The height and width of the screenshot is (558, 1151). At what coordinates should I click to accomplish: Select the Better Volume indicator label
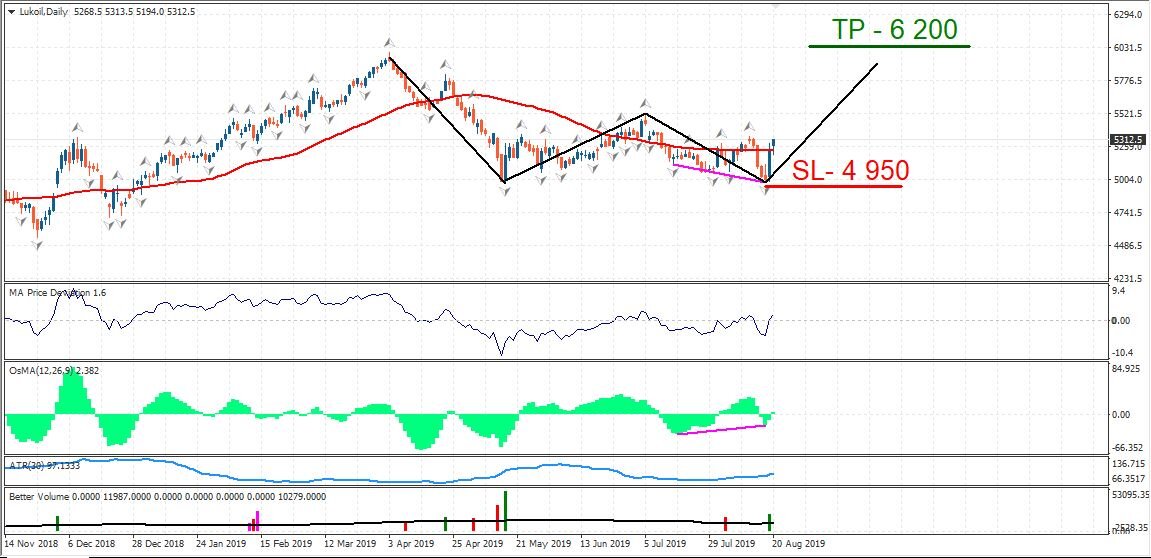pyautogui.click(x=167, y=497)
